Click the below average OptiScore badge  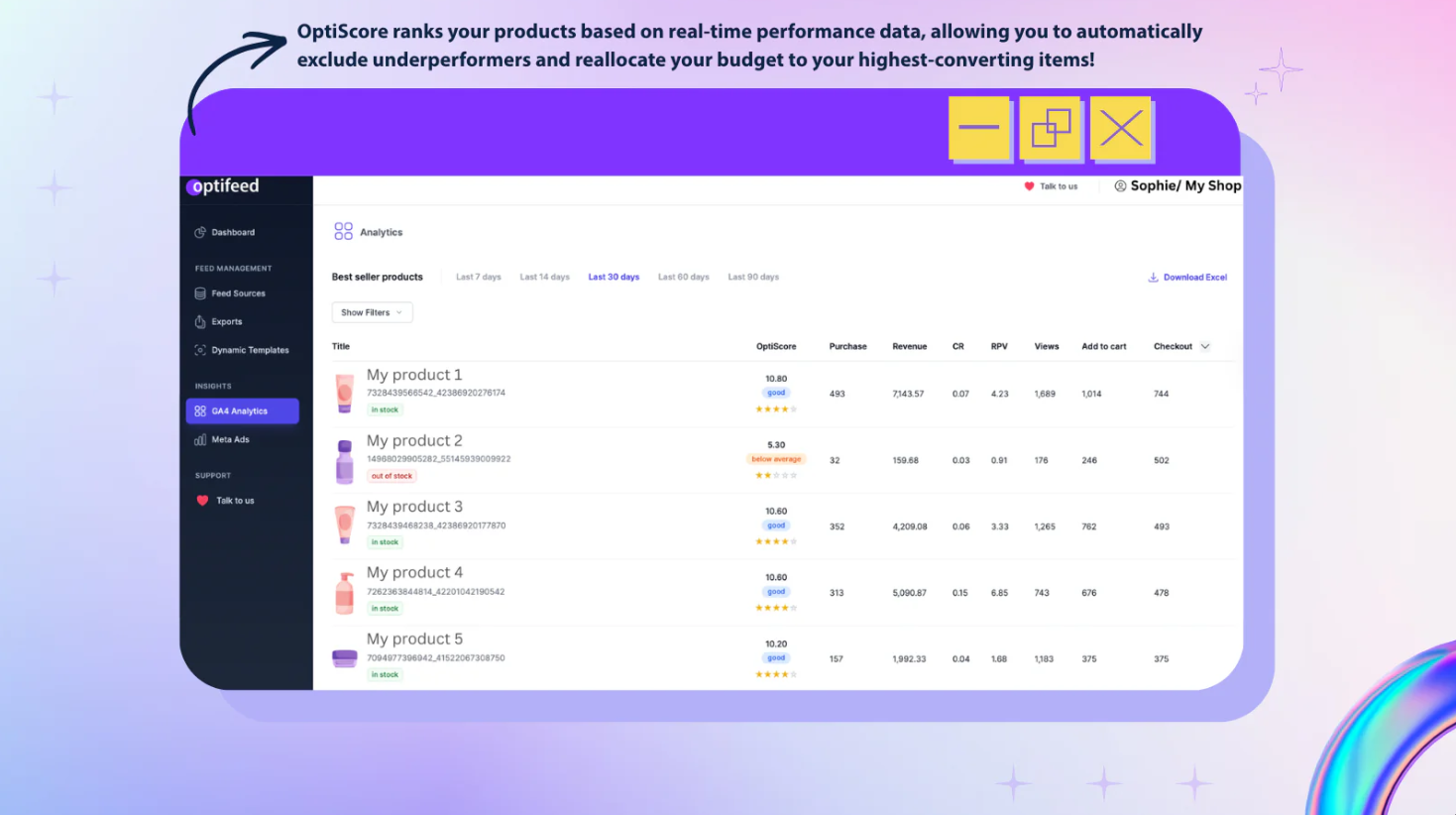coord(776,459)
